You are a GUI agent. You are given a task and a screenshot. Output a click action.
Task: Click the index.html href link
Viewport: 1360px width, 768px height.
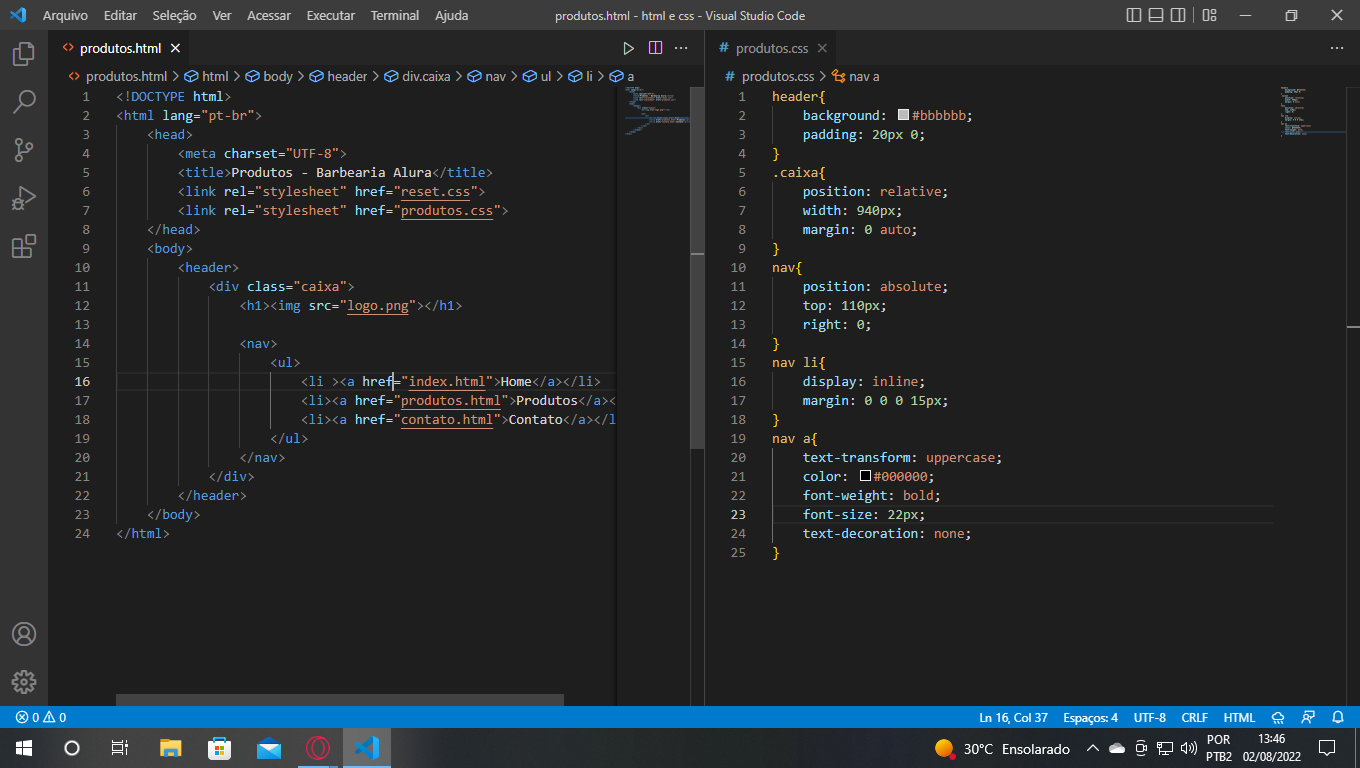click(x=447, y=381)
